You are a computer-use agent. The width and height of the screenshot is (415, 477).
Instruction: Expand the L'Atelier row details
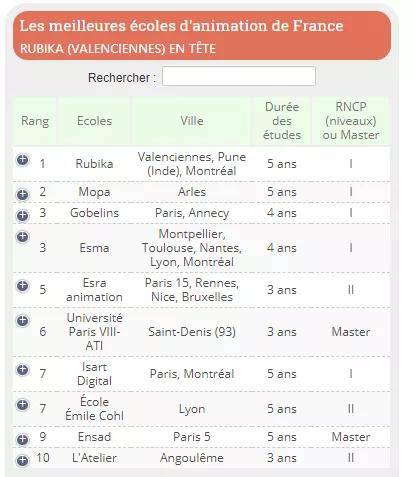pyautogui.click(x=22, y=461)
